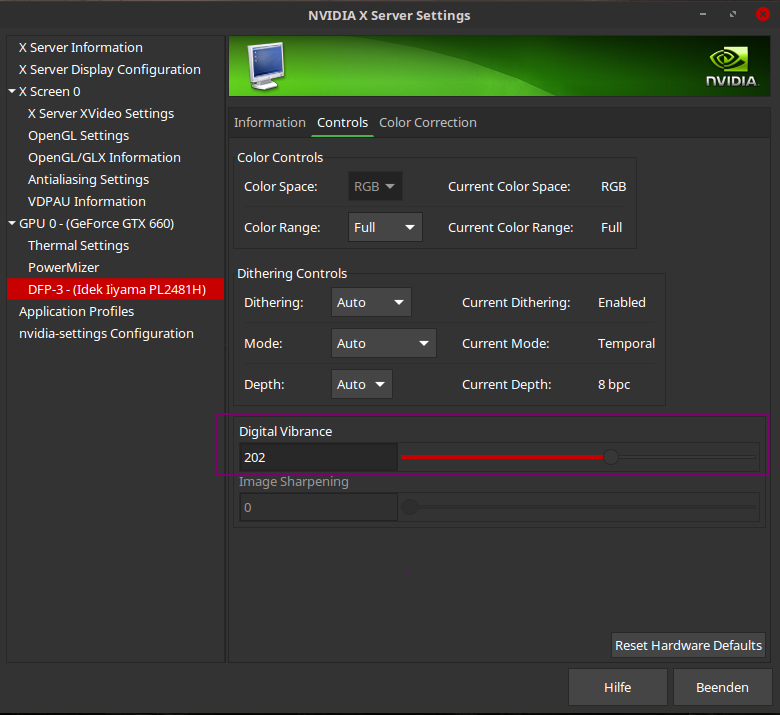Screen dimensions: 780x715
Task: Click the Image Sharpening slider handle
Action: 409,507
